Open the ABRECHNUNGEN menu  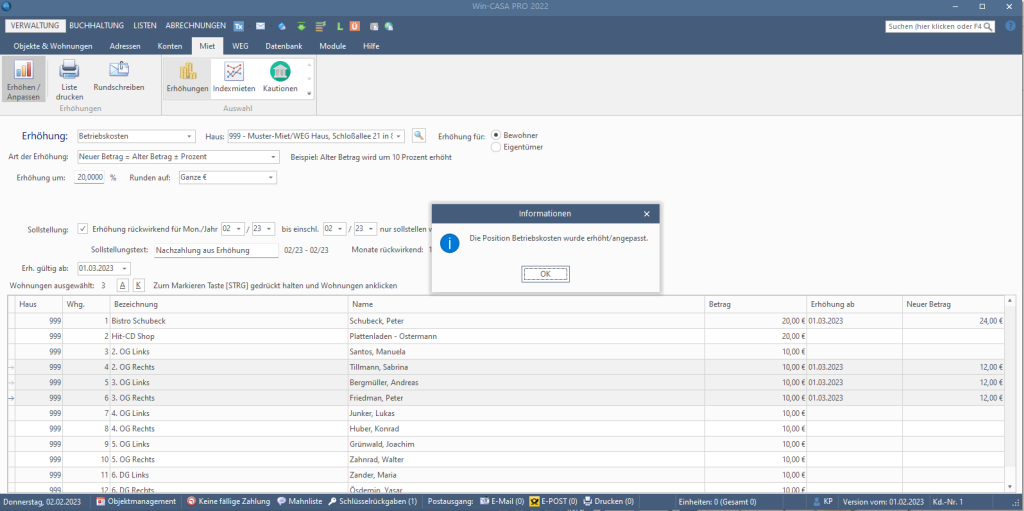[x=196, y=26]
